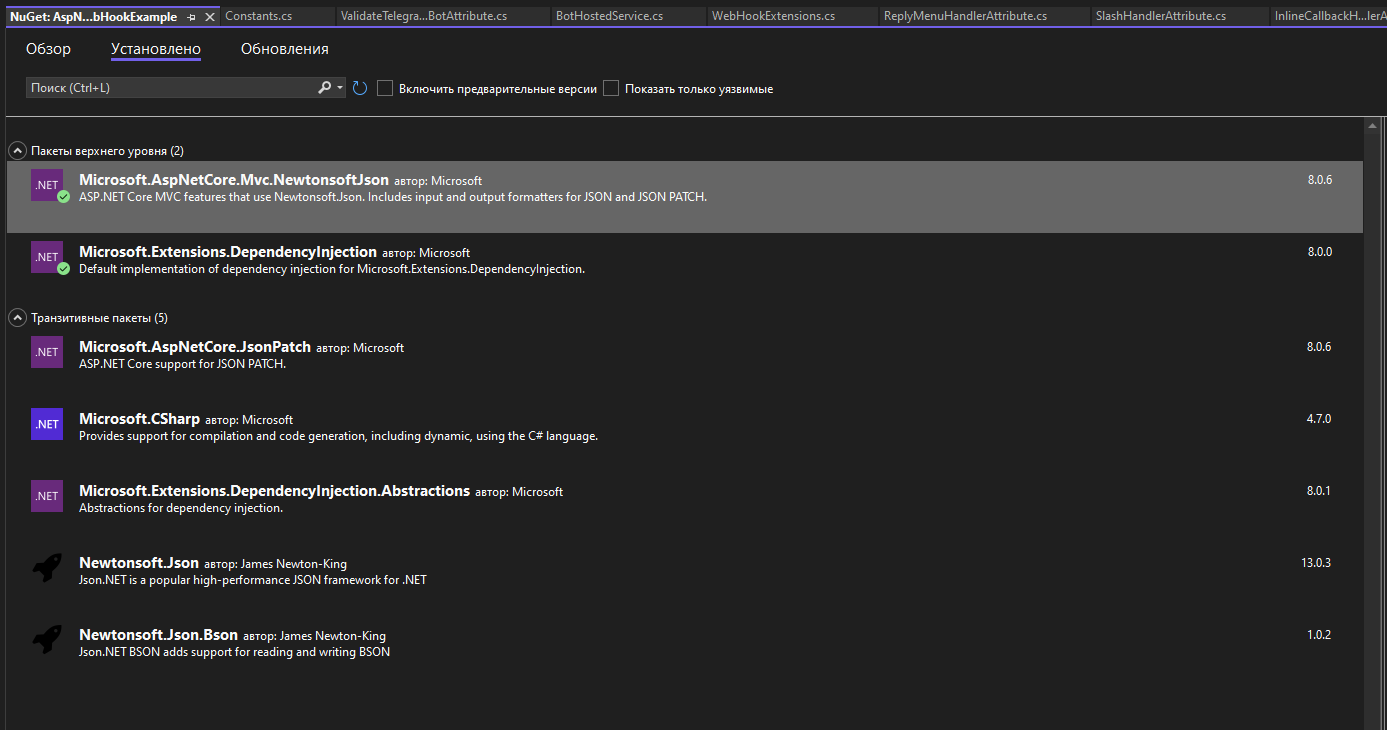
Task: Click version 8.0.0 of DependencyInjection
Action: click(1320, 252)
